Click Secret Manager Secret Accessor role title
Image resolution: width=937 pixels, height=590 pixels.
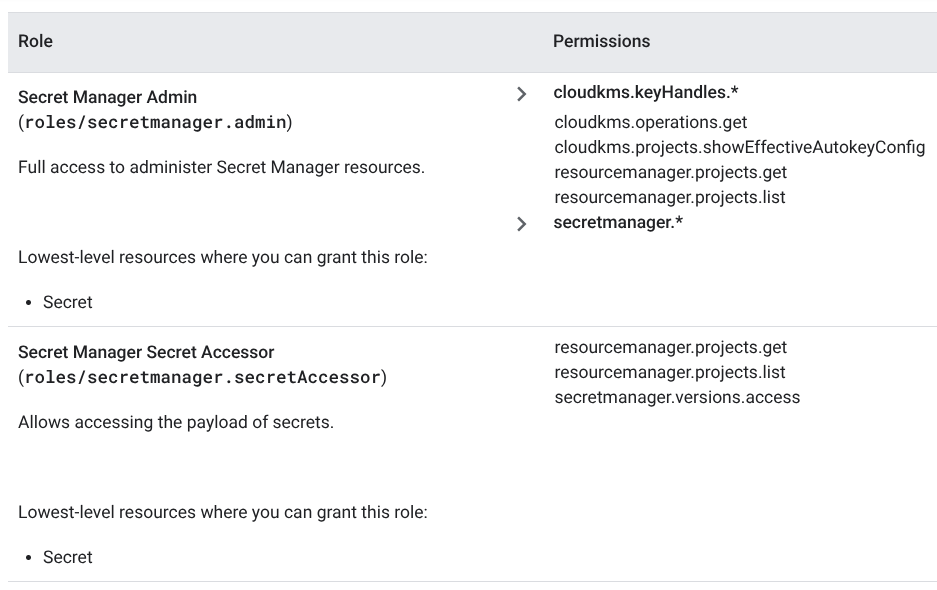click(146, 352)
